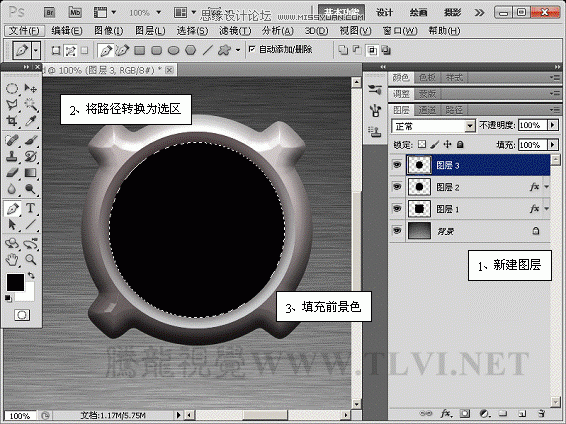Open zoom level 100% dropdown

pos(158,13)
